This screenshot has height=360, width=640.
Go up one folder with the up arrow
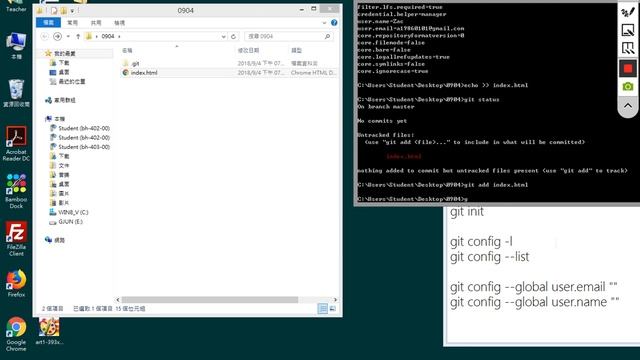point(78,36)
